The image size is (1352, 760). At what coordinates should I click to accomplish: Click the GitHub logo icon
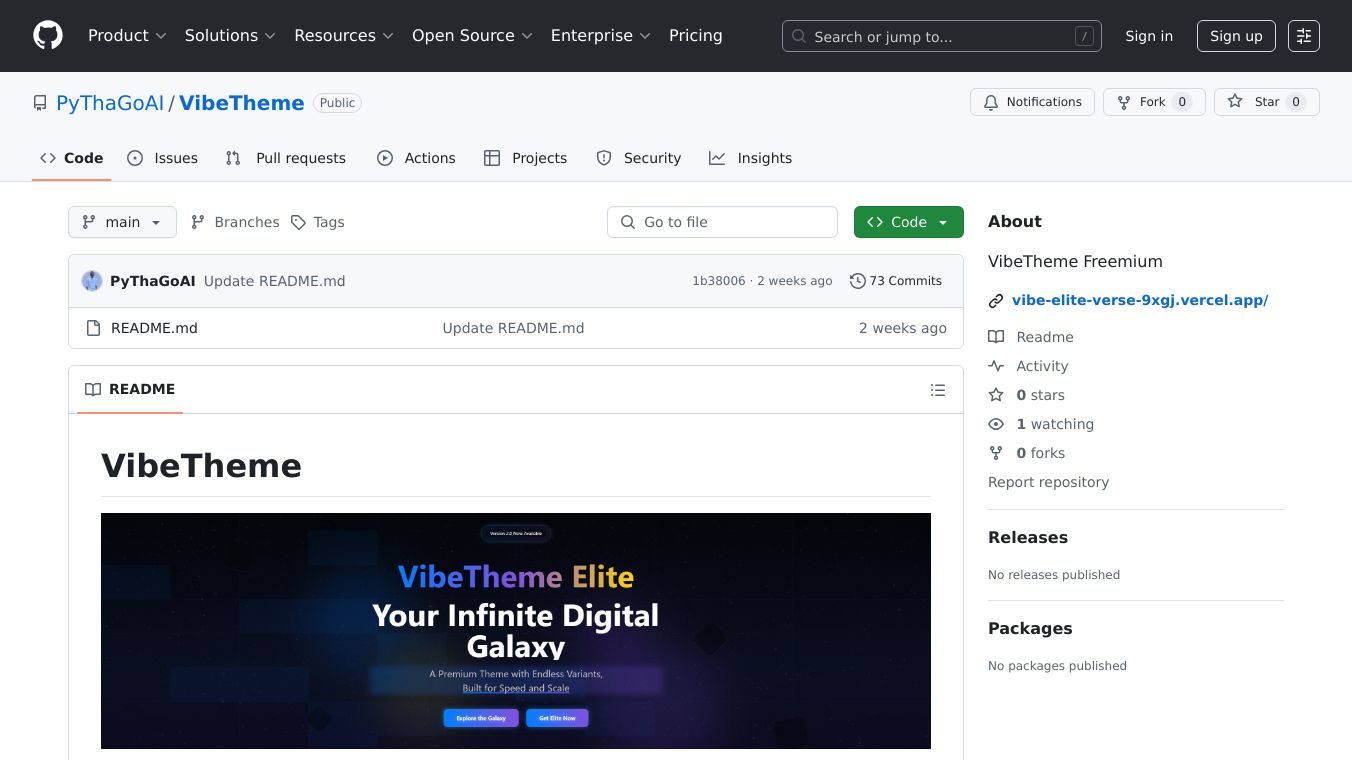[48, 36]
